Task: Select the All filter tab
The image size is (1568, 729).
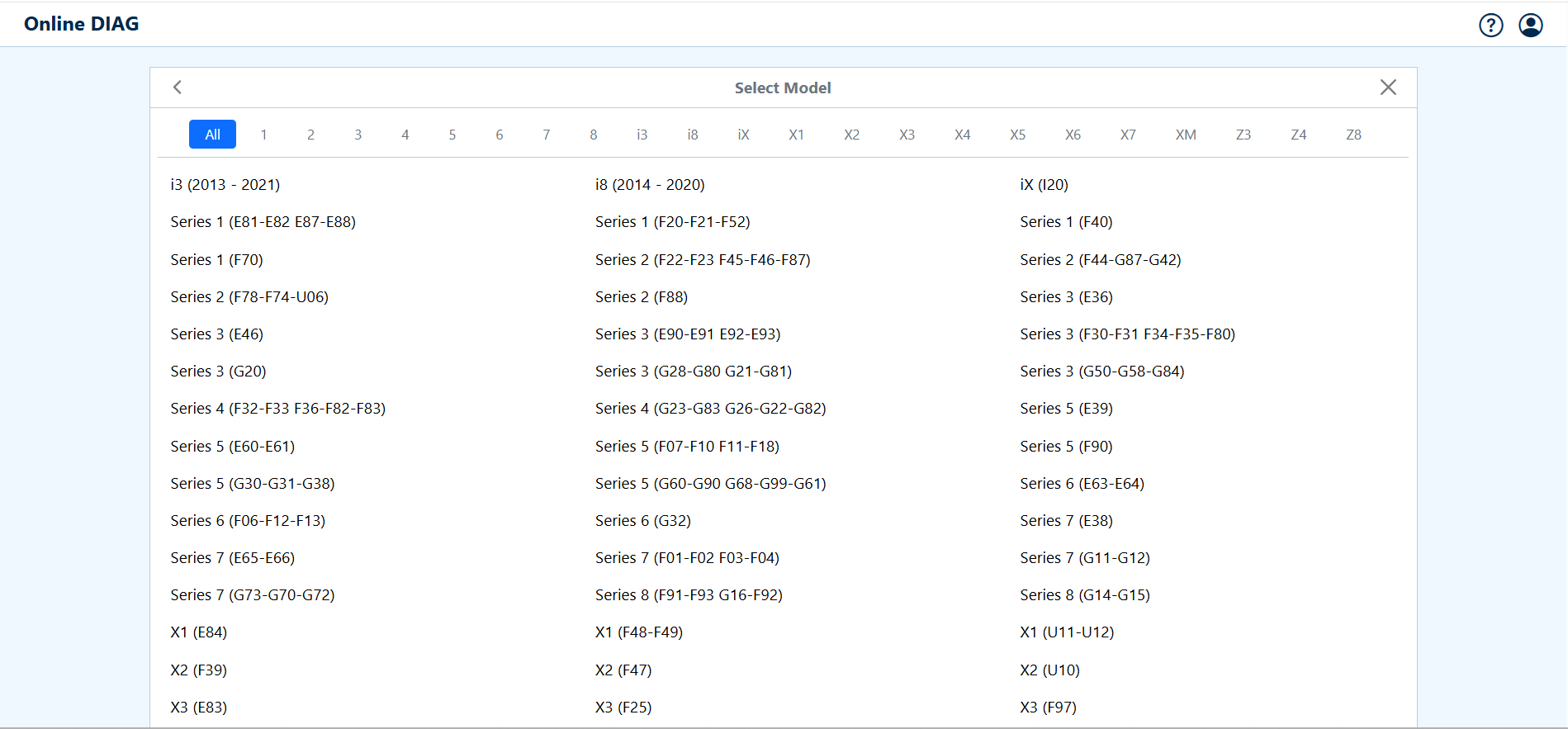Action: pyautogui.click(x=212, y=135)
